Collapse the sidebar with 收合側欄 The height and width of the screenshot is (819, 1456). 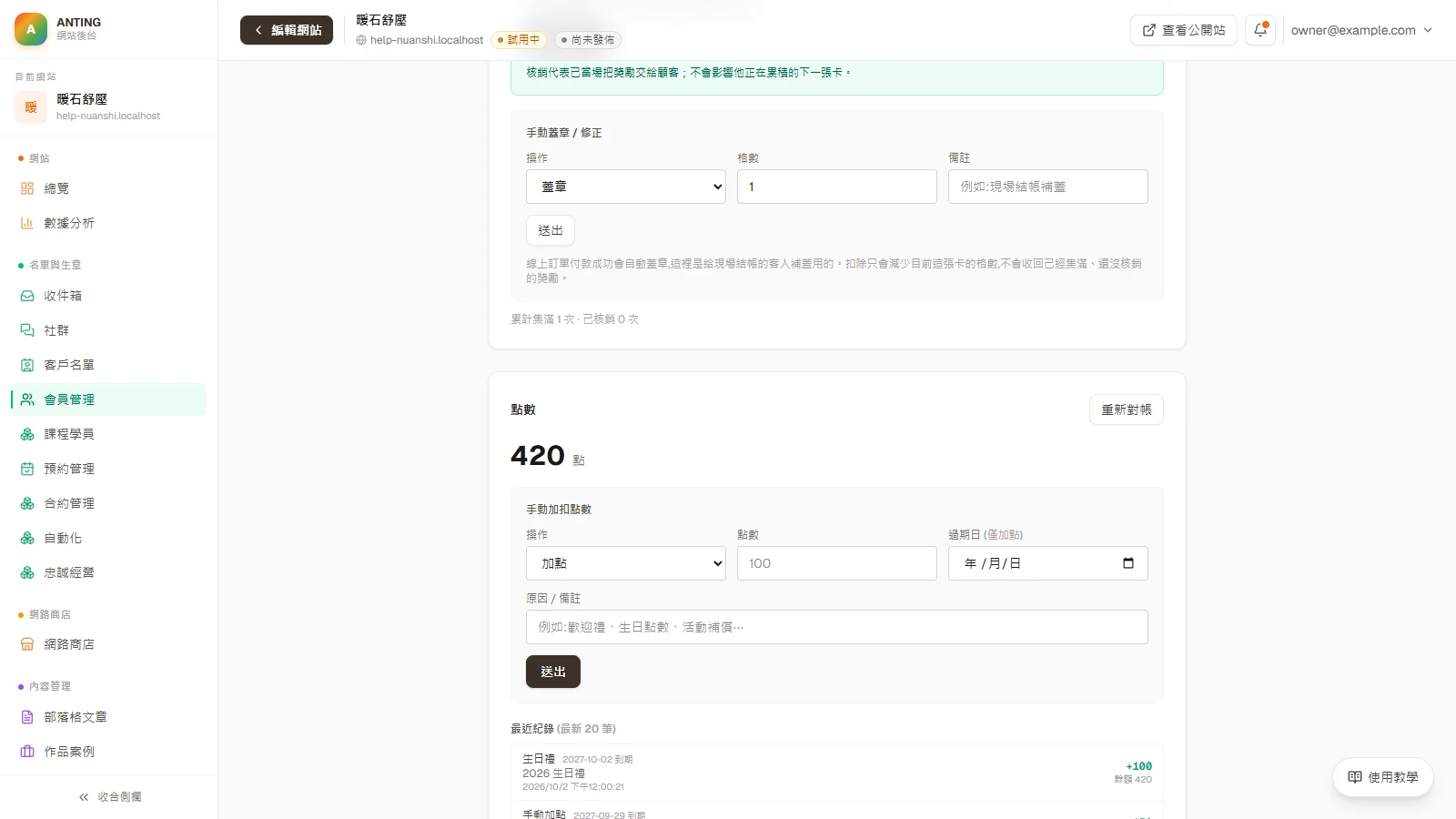[109, 796]
